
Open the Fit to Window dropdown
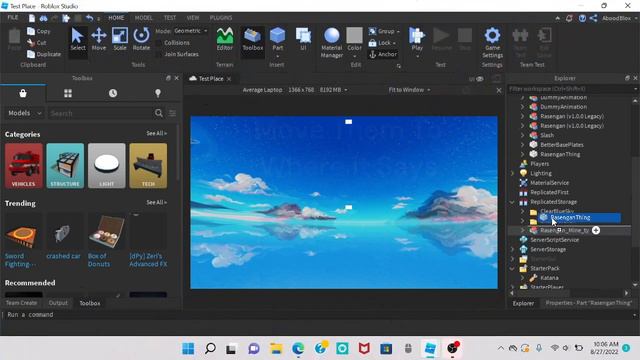(x=409, y=90)
